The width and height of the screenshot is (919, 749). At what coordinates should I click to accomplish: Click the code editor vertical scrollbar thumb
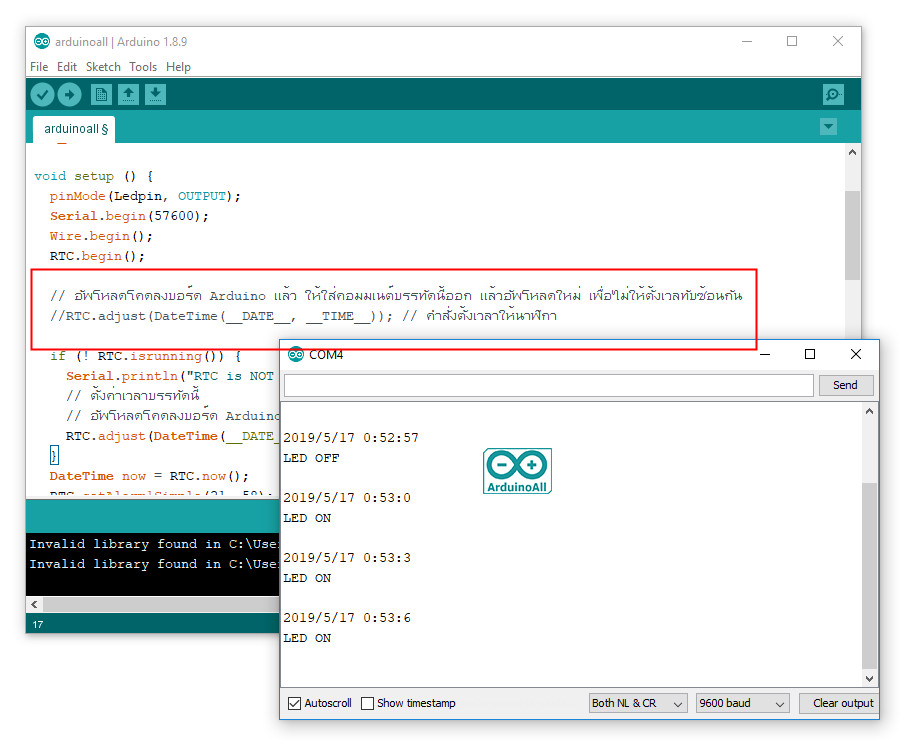tap(852, 235)
